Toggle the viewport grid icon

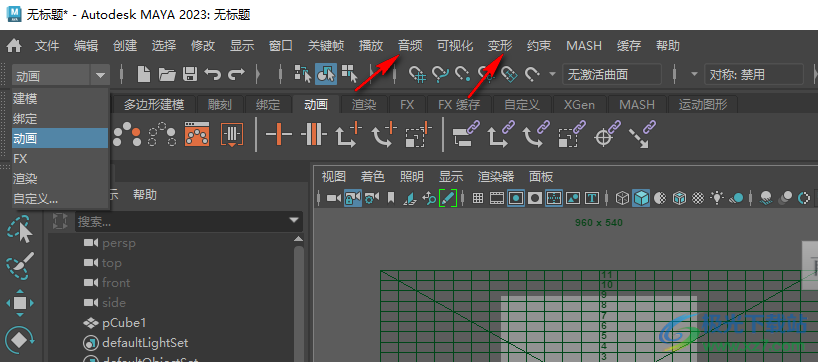477,198
